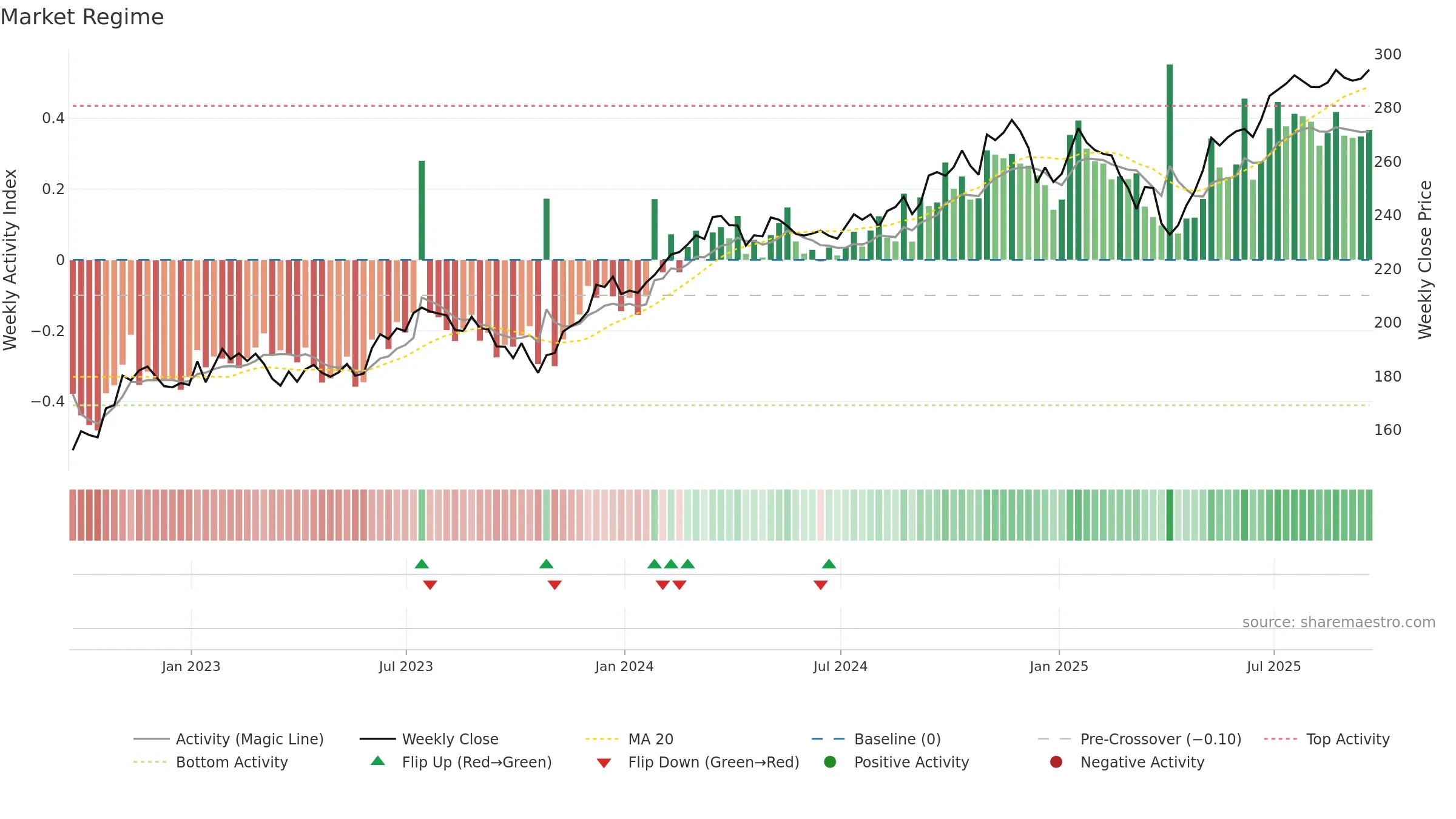Click the green Positive Activity dot in legend

click(831, 762)
